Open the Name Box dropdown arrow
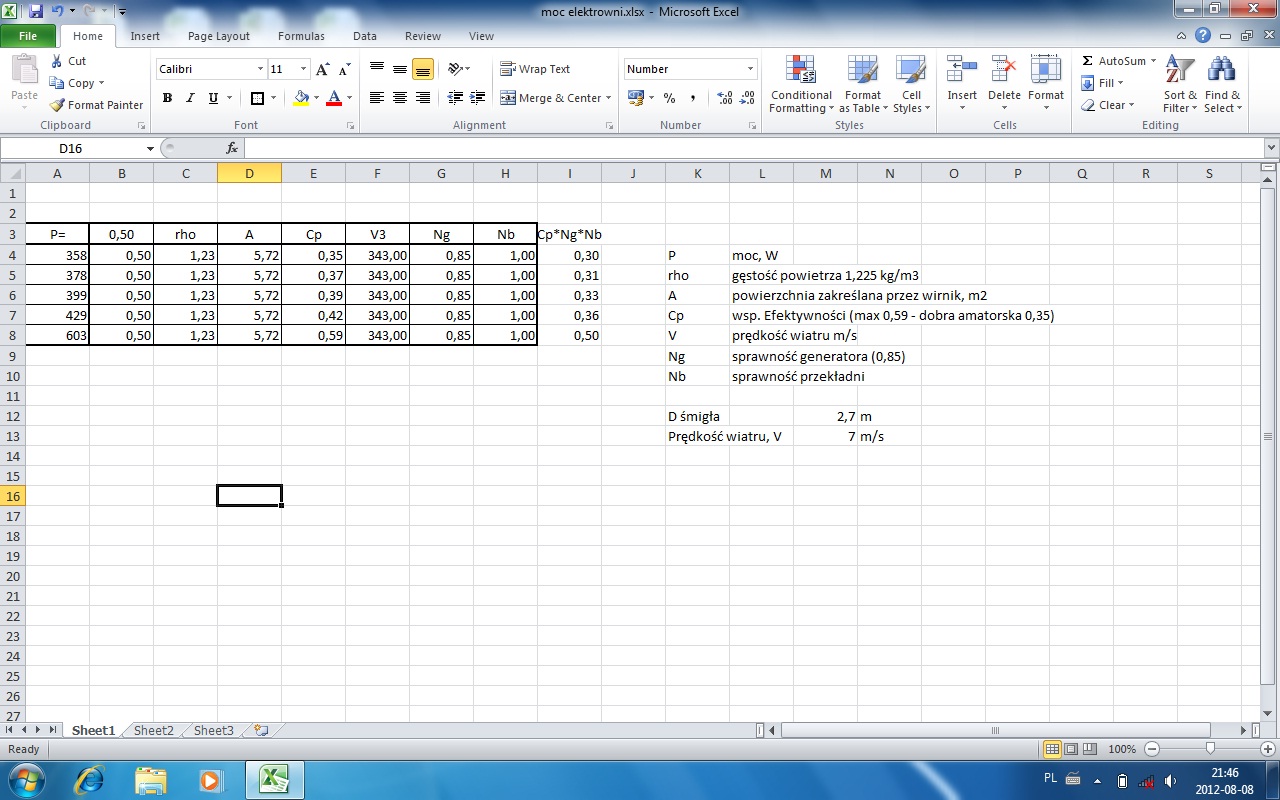Image resolution: width=1280 pixels, height=800 pixels. click(x=151, y=148)
